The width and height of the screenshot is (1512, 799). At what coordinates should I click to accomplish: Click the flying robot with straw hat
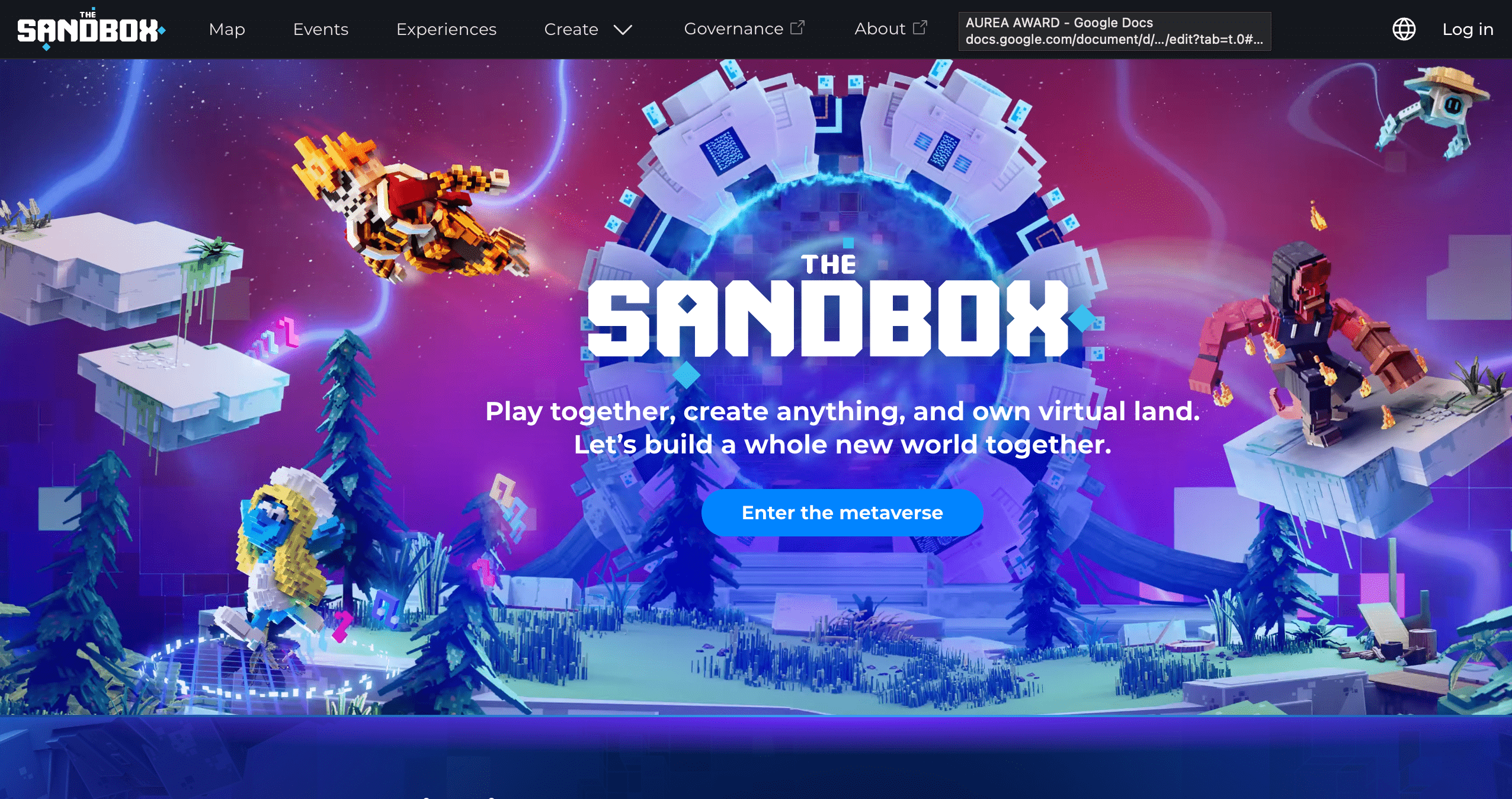(x=1434, y=113)
